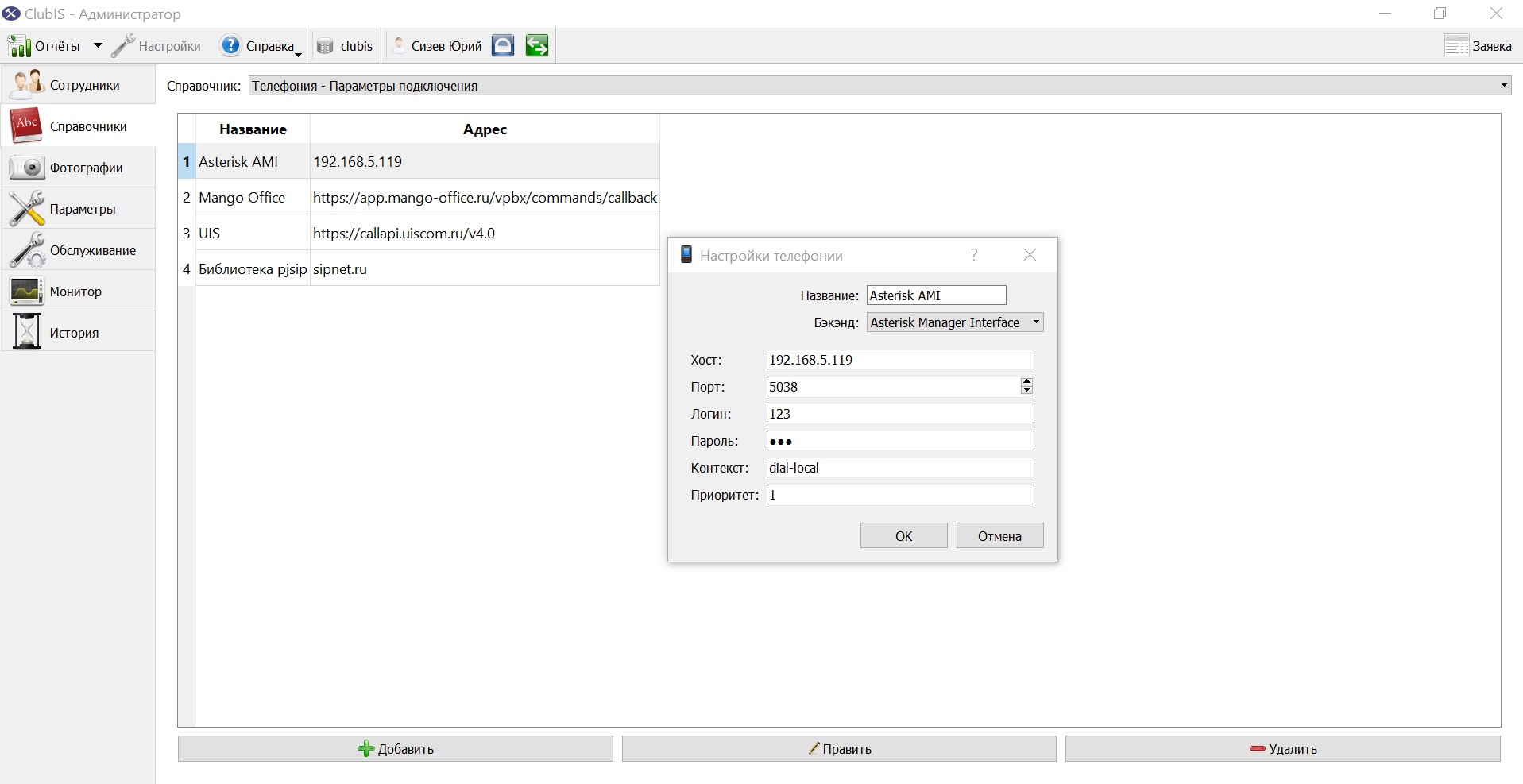Open the Обслуживание maintenance section
Viewport: 1523px width, 784px height.
click(x=78, y=250)
